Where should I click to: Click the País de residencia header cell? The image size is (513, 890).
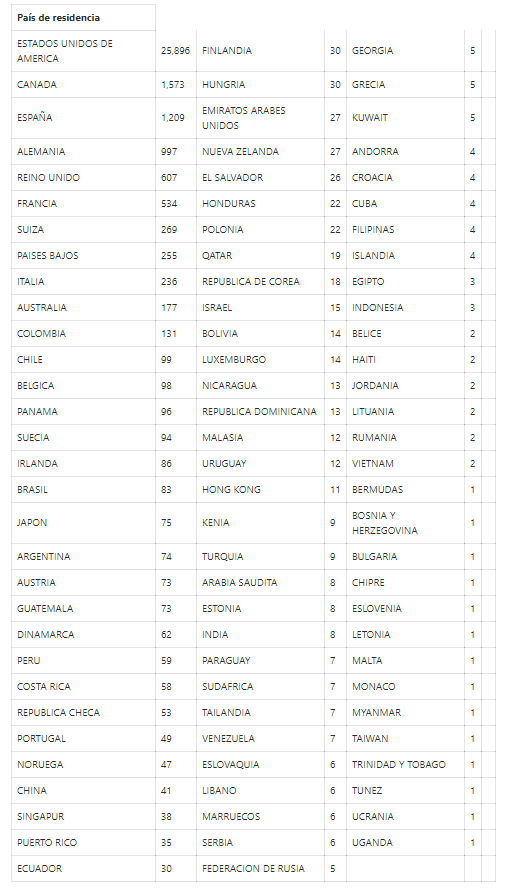[x=83, y=18]
